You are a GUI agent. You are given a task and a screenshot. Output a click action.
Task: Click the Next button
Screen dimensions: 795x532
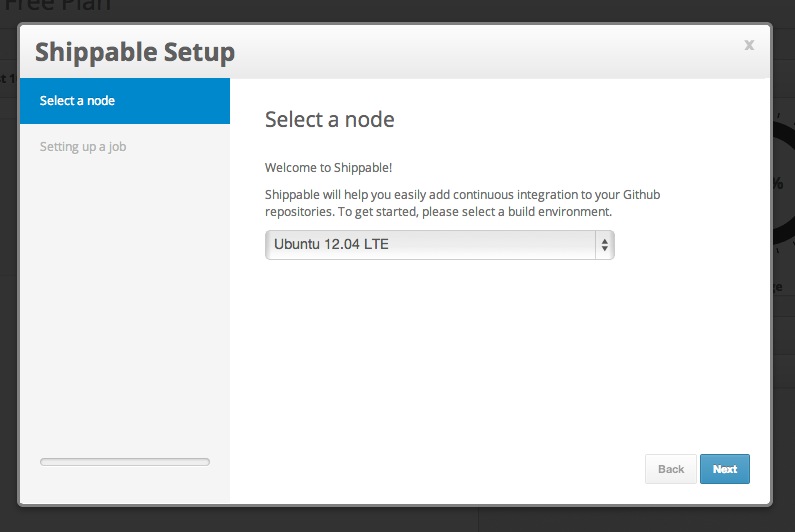[725, 469]
